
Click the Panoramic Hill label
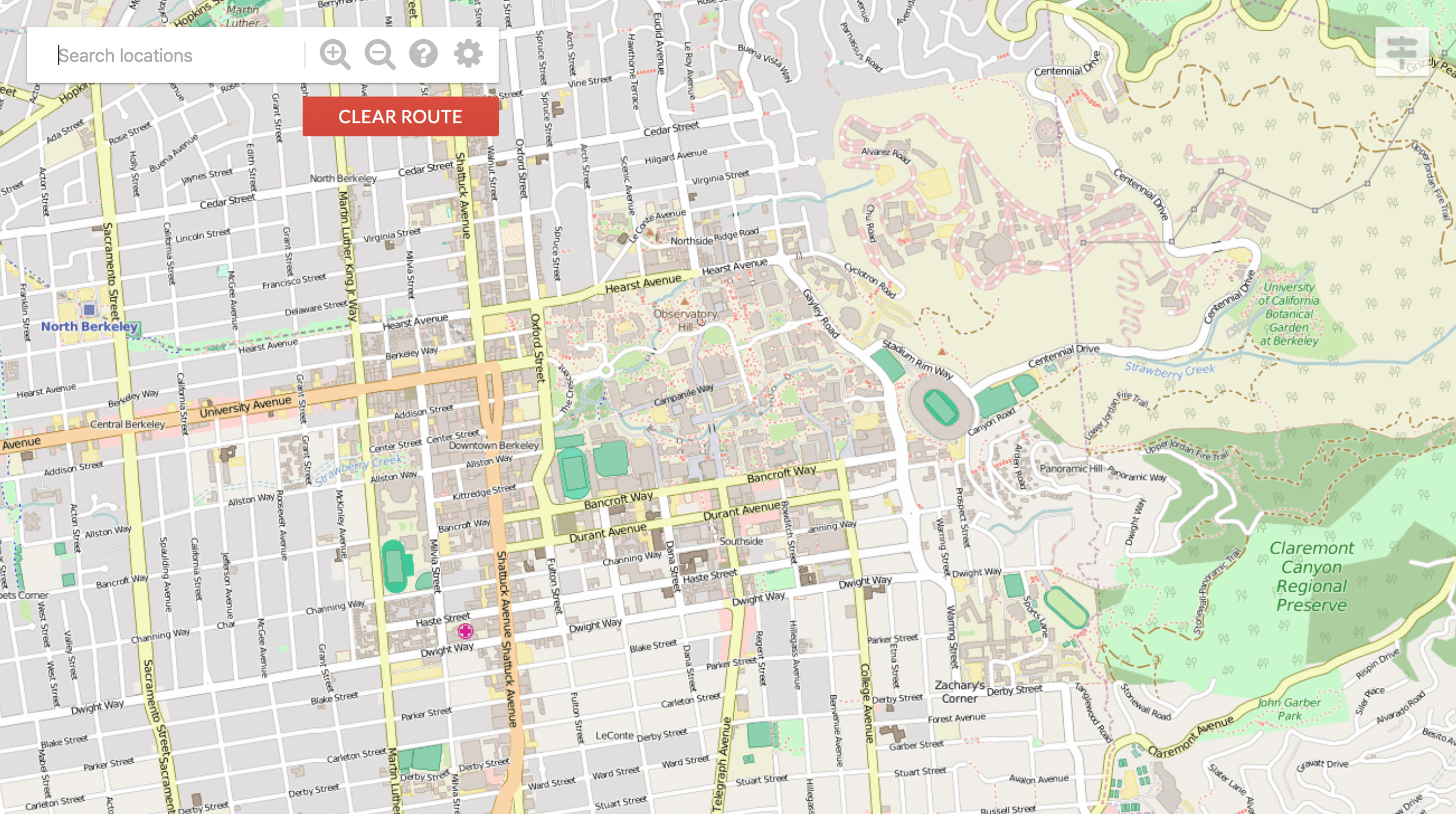coord(1070,469)
